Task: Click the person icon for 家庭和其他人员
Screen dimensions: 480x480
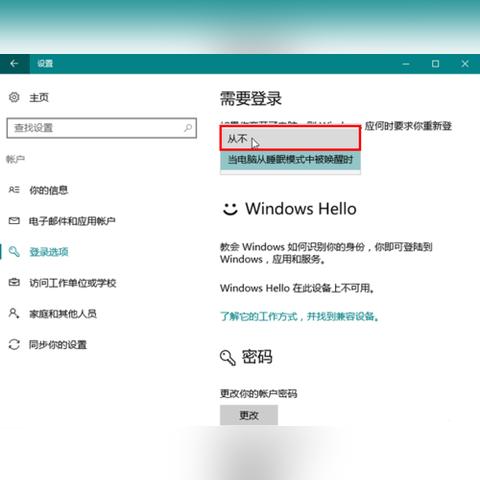Action: coord(14,313)
